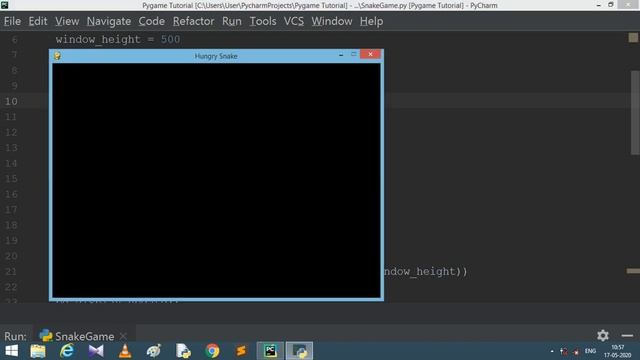
Task: Click line number 6 in the gutter
Action: coord(14,40)
